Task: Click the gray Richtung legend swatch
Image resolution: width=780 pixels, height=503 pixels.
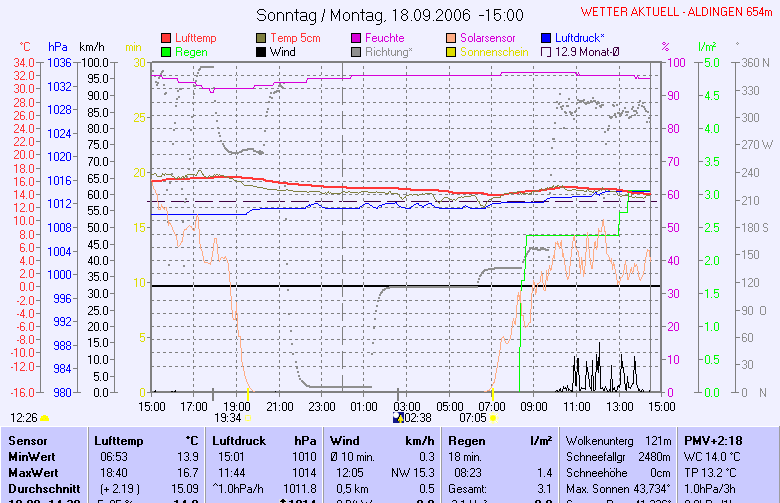Action: pyautogui.click(x=356, y=51)
